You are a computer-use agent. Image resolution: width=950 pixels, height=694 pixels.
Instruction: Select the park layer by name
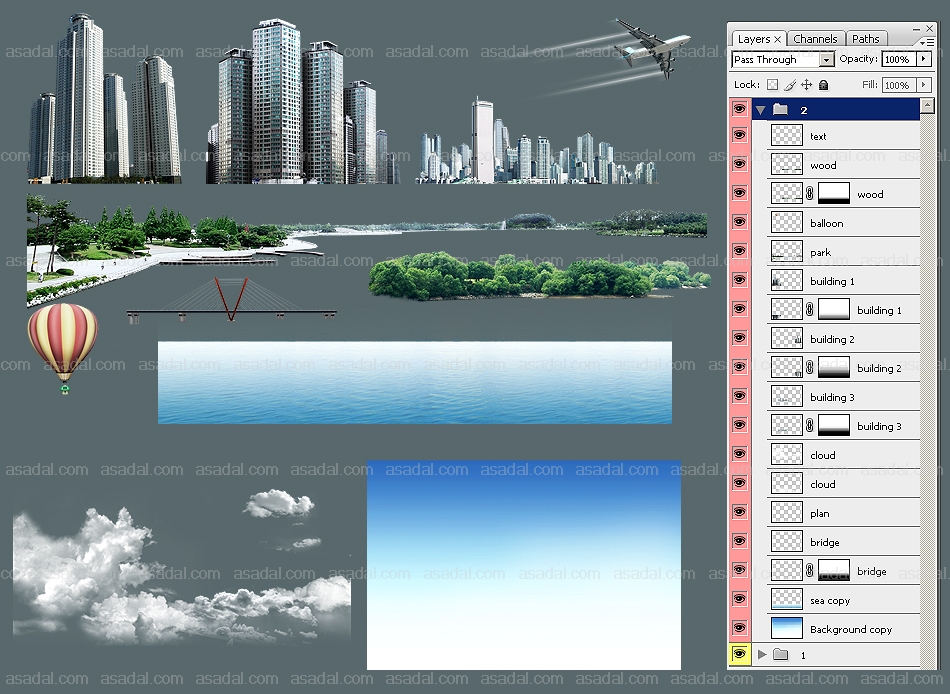click(820, 252)
